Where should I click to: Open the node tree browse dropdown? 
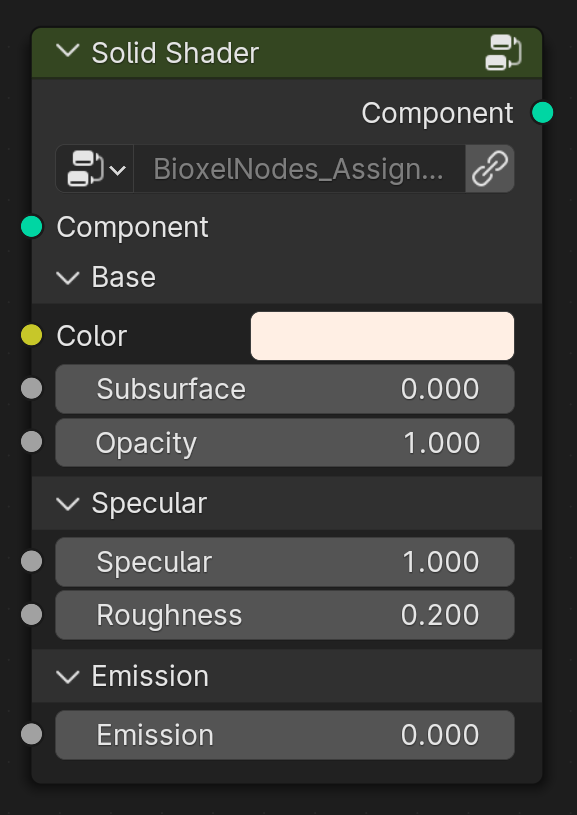[95, 169]
